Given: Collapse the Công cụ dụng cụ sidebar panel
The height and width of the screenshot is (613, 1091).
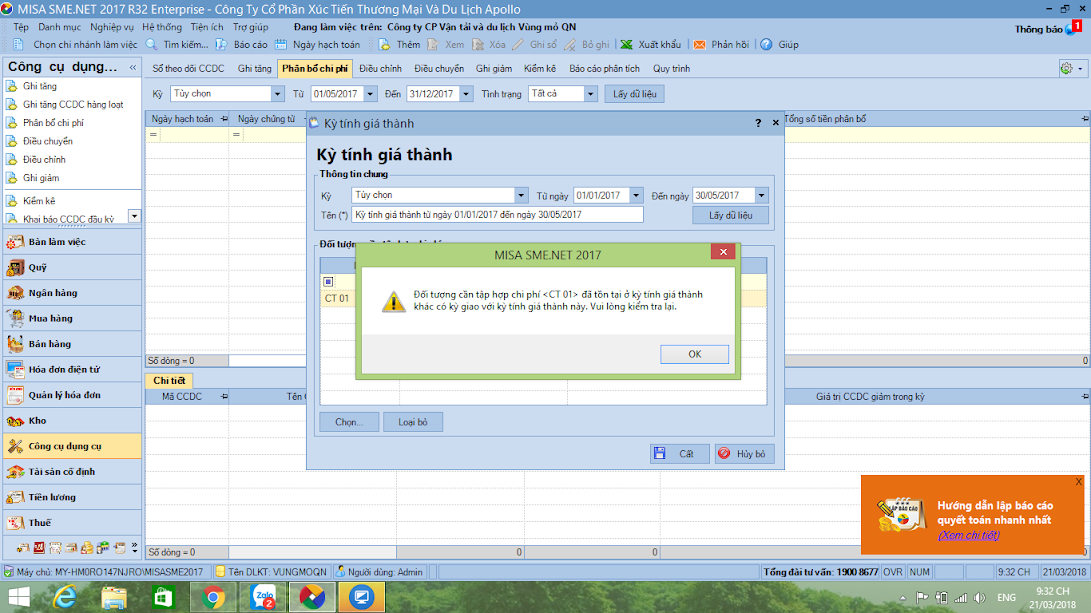Looking at the screenshot, I should (x=133, y=67).
